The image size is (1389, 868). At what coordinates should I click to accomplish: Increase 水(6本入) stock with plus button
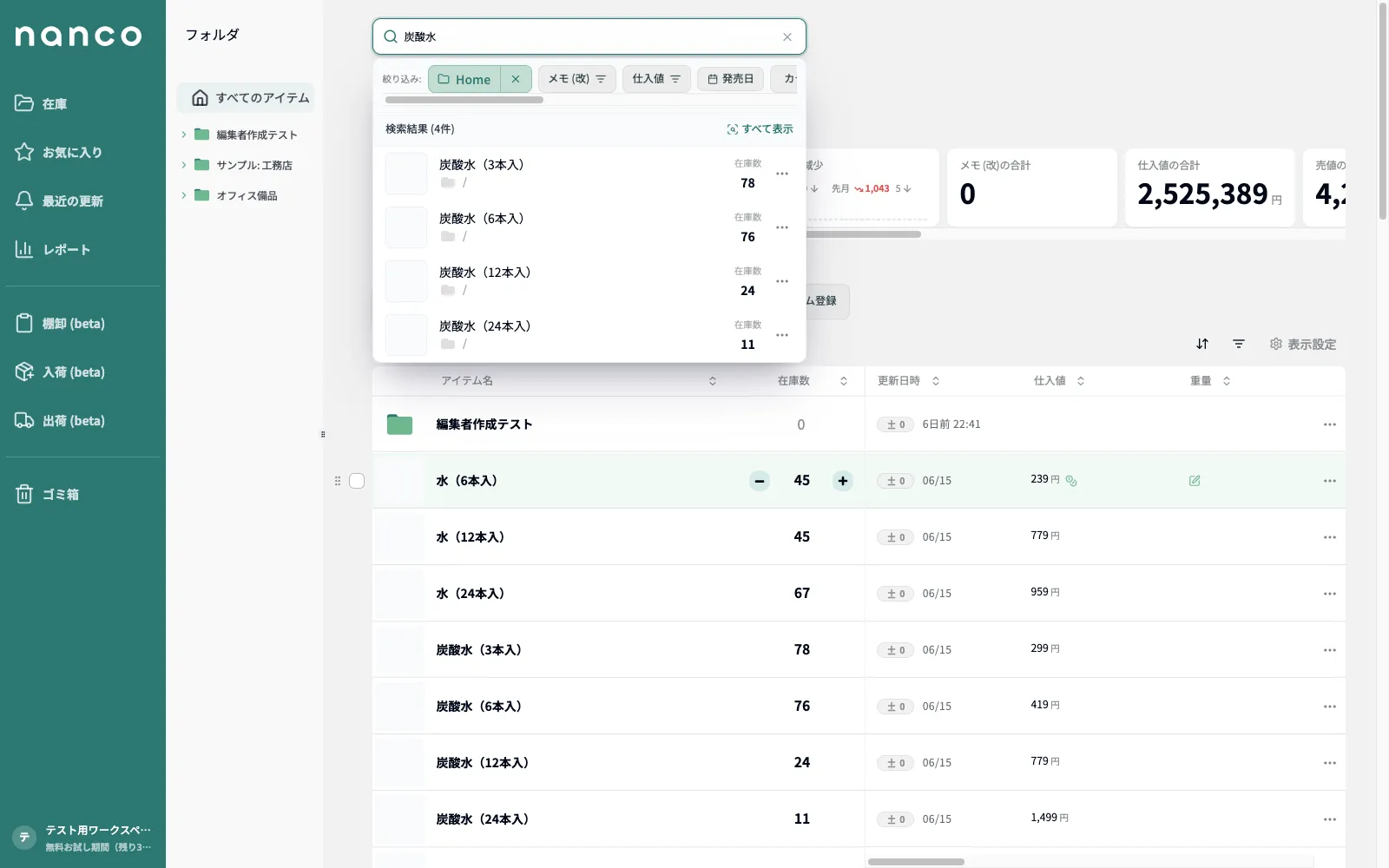(x=843, y=481)
